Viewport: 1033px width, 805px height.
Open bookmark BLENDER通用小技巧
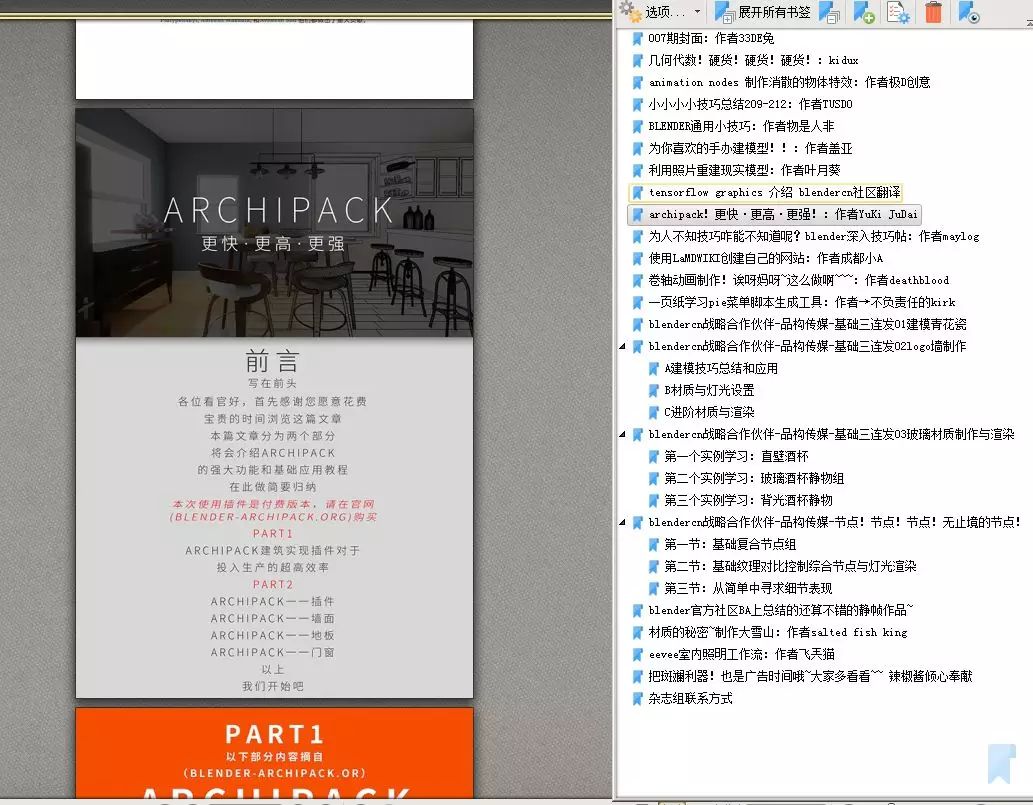click(x=741, y=126)
